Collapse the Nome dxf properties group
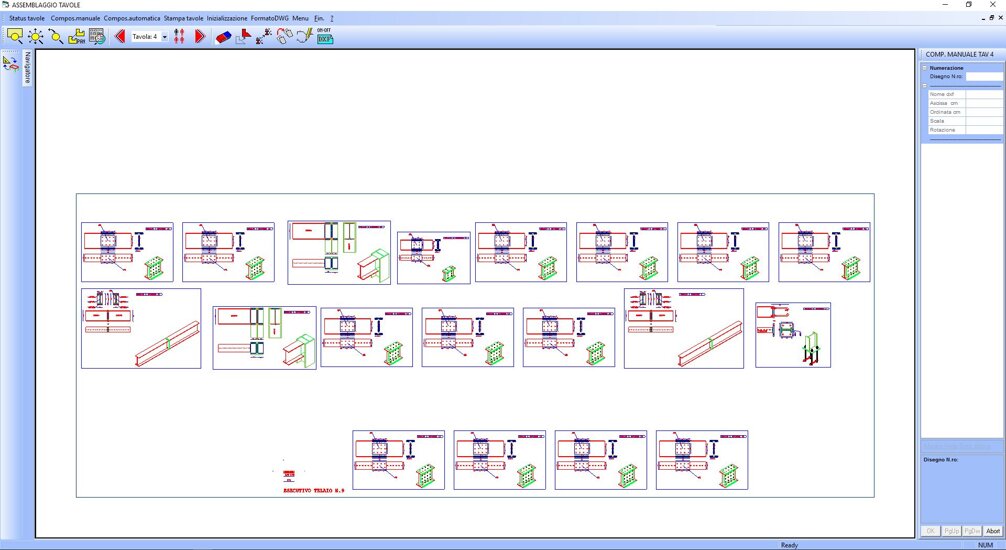1006x550 pixels. 925,86
